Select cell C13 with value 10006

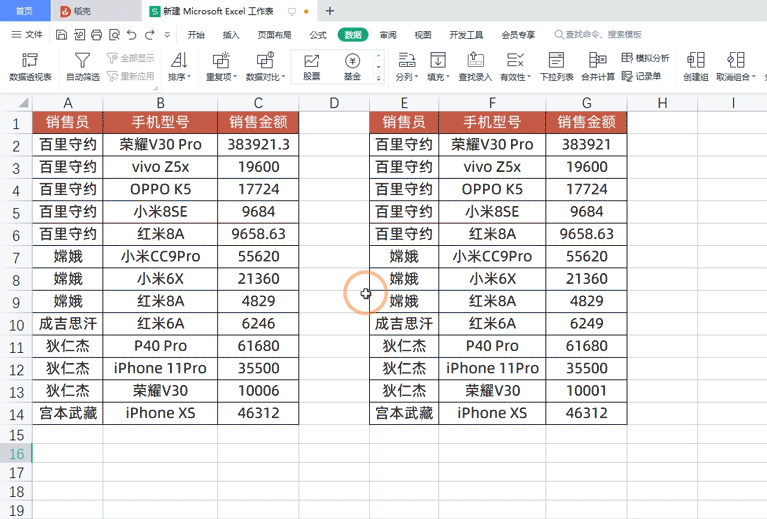258,390
